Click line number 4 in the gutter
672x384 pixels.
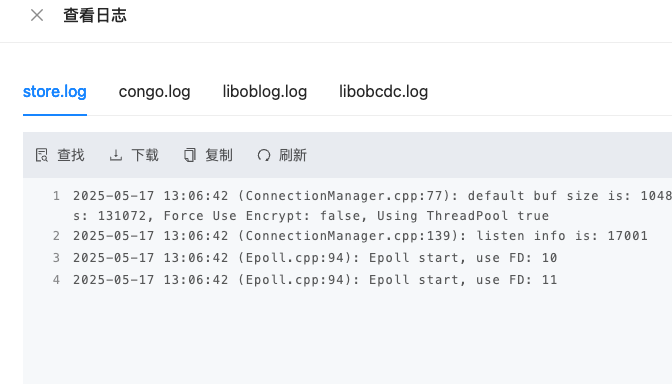(x=56, y=280)
